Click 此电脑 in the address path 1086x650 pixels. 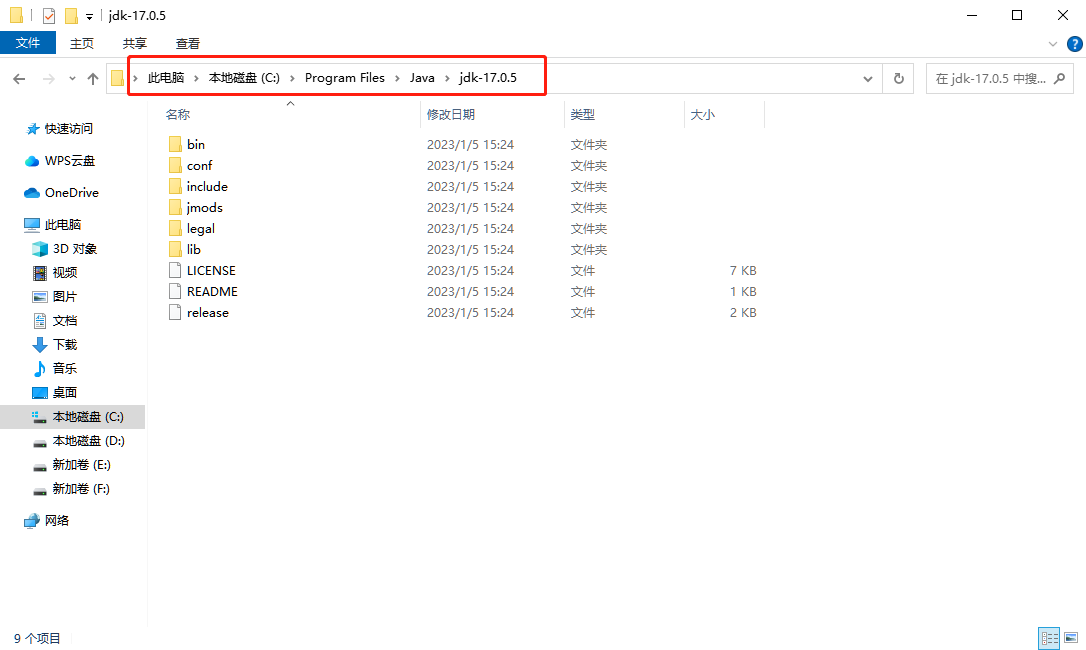tap(166, 78)
